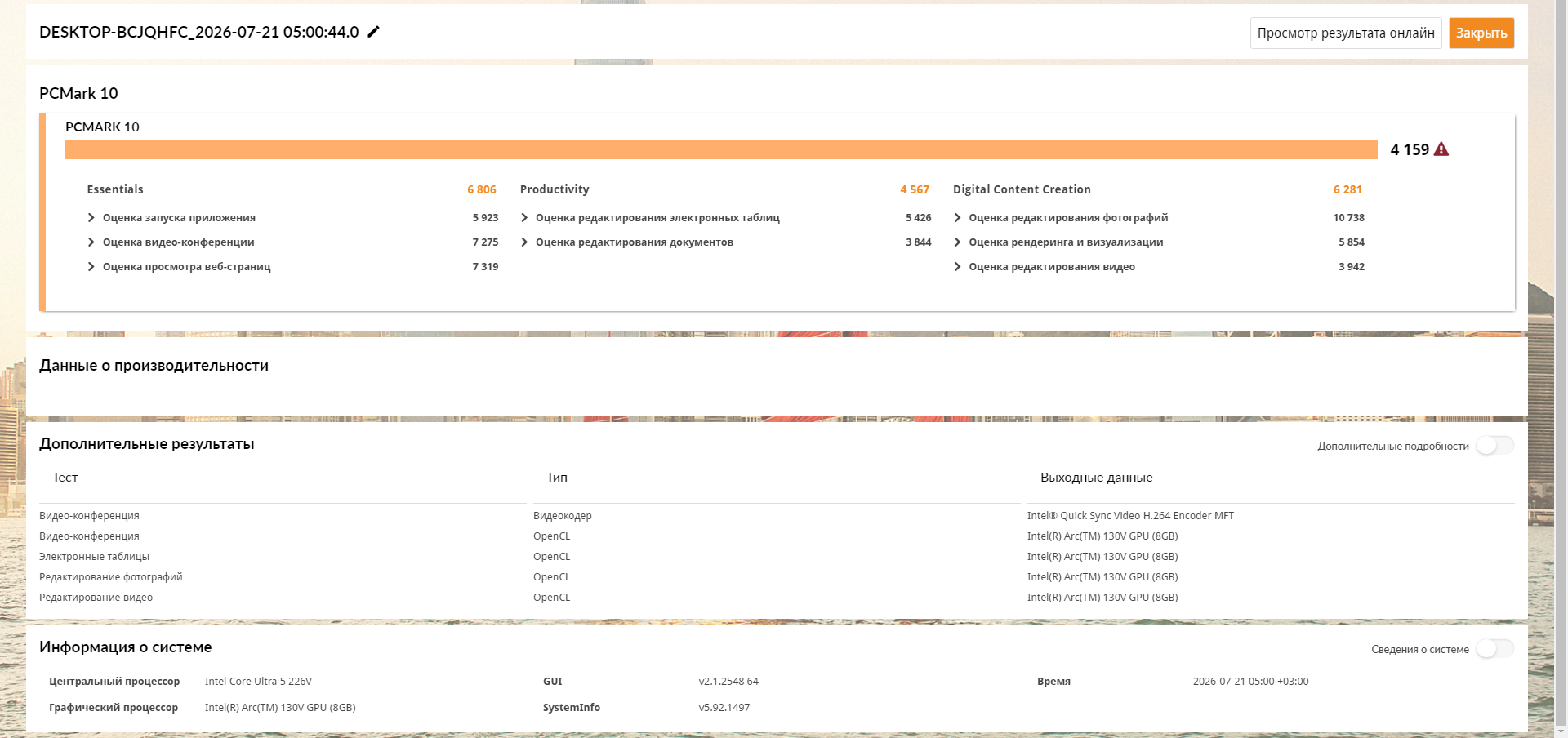Select the Видеокодер type cell

563,516
